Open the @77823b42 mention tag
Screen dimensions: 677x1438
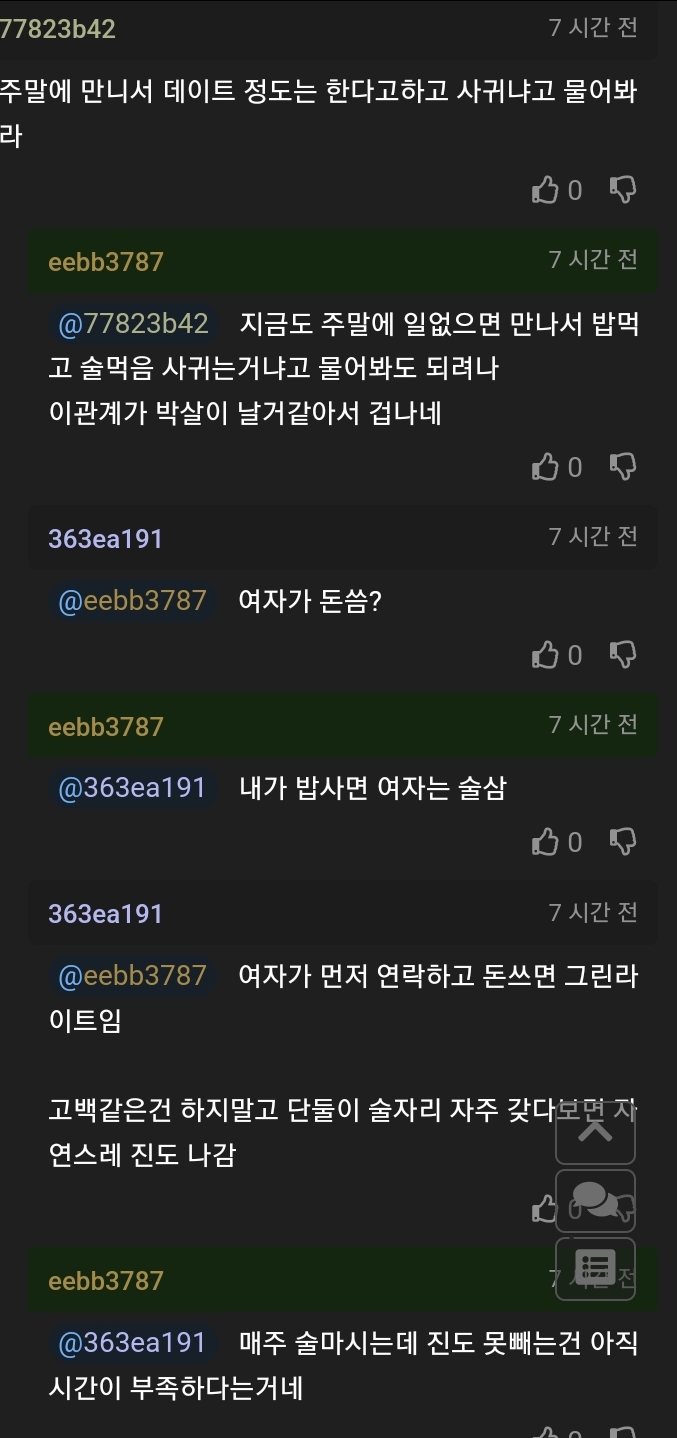point(133,324)
